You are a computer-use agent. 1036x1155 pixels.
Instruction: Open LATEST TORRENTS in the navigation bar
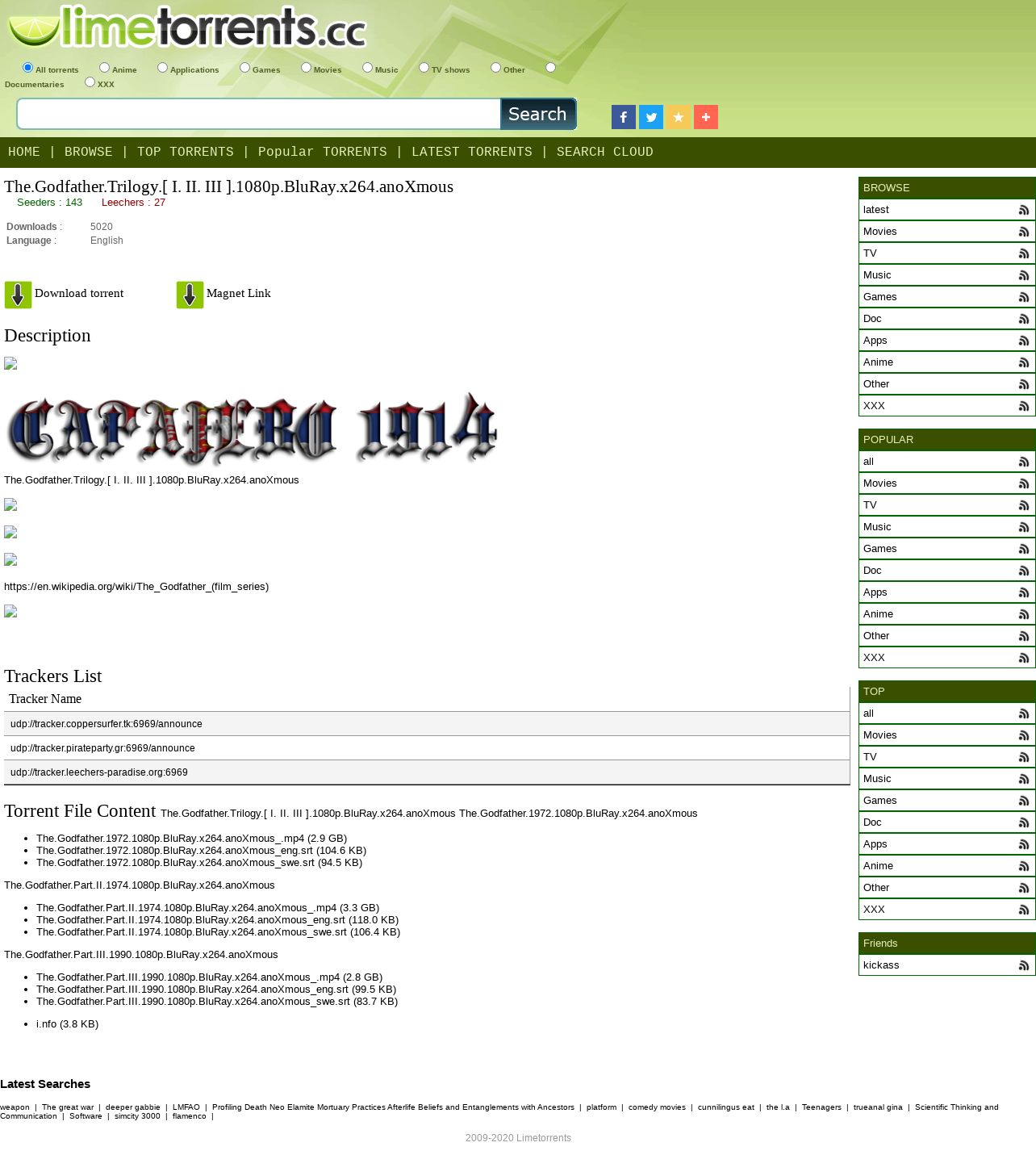tap(472, 152)
